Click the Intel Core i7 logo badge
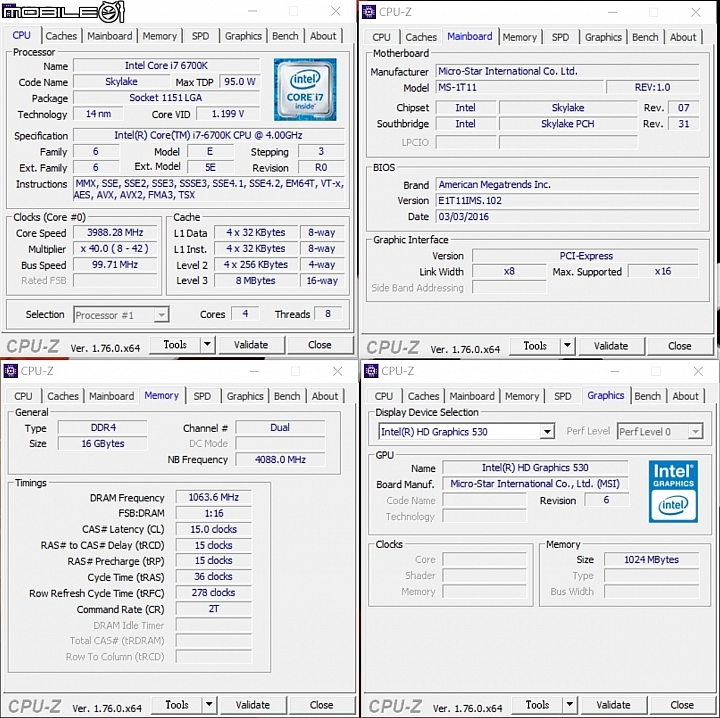The image size is (720, 718). [305, 89]
